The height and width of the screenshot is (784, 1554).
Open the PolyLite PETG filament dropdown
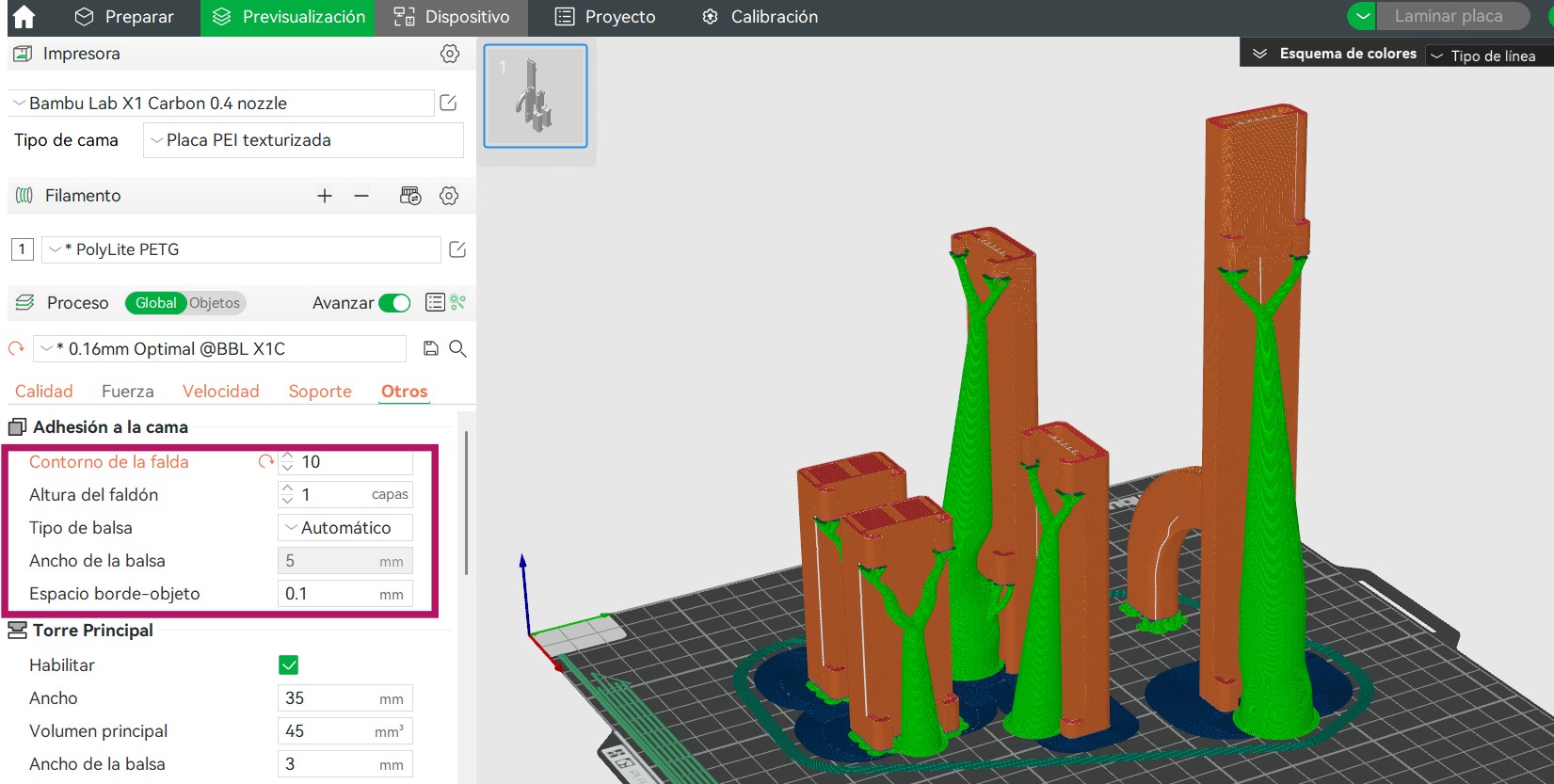point(242,249)
